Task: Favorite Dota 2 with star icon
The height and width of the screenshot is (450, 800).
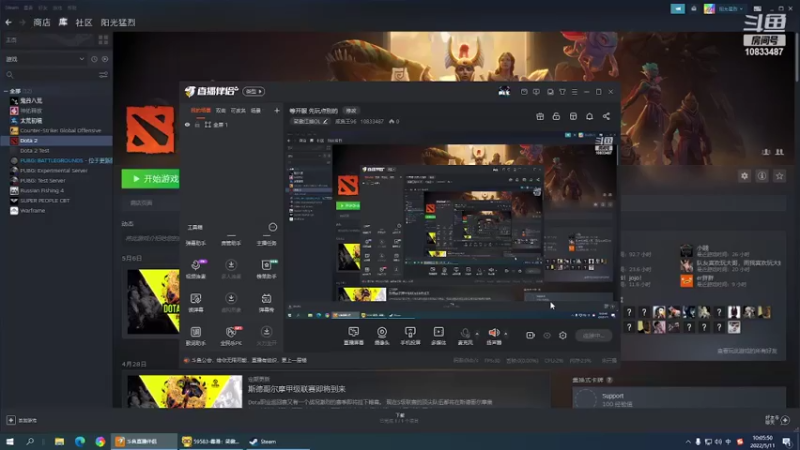Action: tap(779, 176)
